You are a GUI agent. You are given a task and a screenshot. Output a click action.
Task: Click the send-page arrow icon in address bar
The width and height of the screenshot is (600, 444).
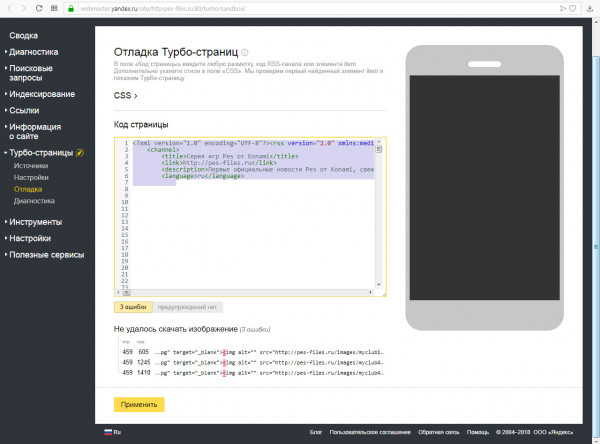pyautogui.click(x=563, y=8)
